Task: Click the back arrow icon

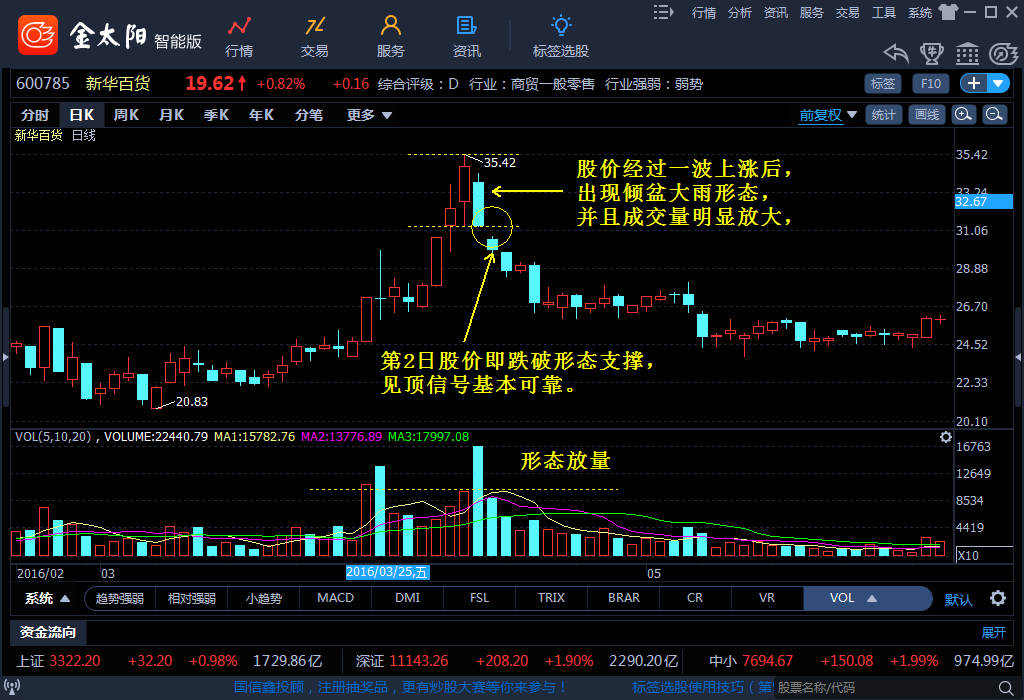Action: 896,53
